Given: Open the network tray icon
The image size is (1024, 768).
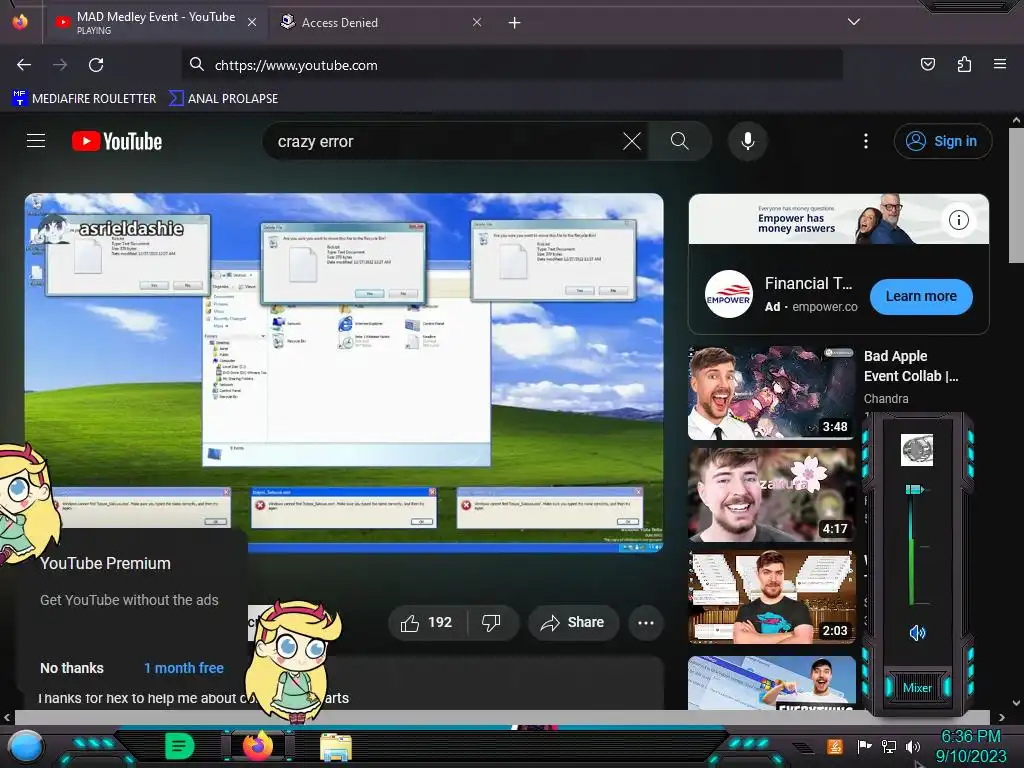Looking at the screenshot, I should pyautogui.click(x=889, y=746).
